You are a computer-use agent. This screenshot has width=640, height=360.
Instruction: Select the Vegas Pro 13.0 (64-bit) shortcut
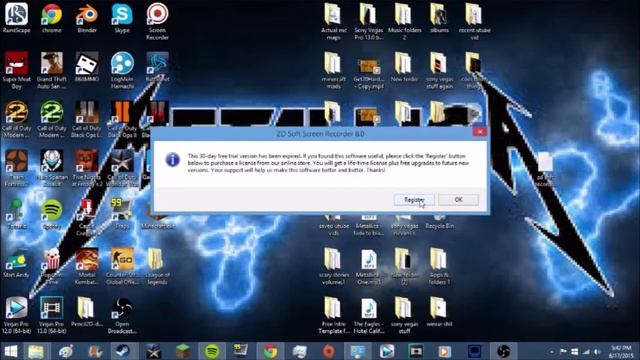(x=51, y=315)
